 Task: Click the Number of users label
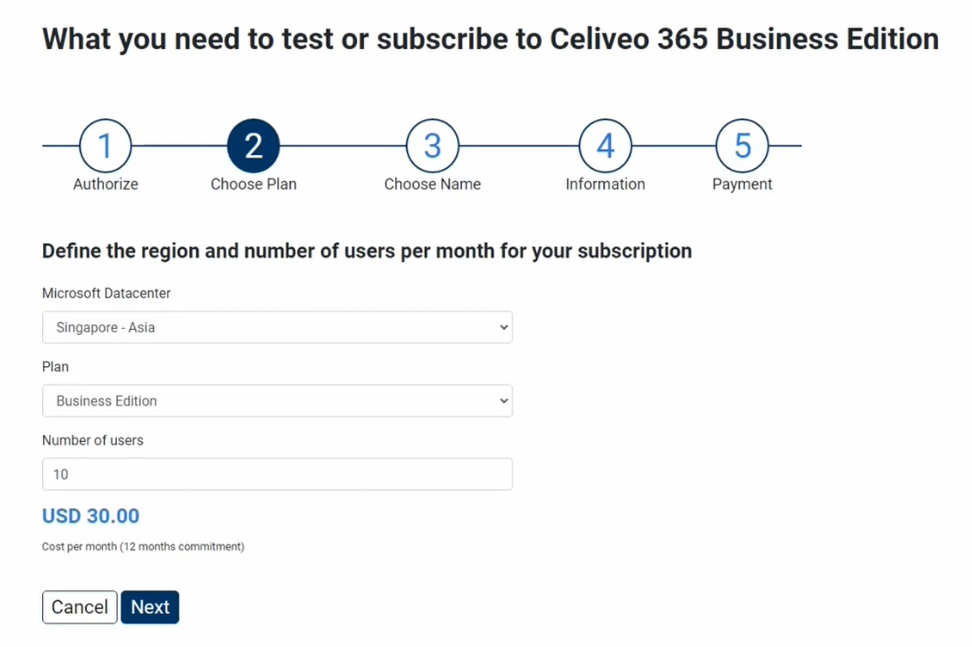92,440
